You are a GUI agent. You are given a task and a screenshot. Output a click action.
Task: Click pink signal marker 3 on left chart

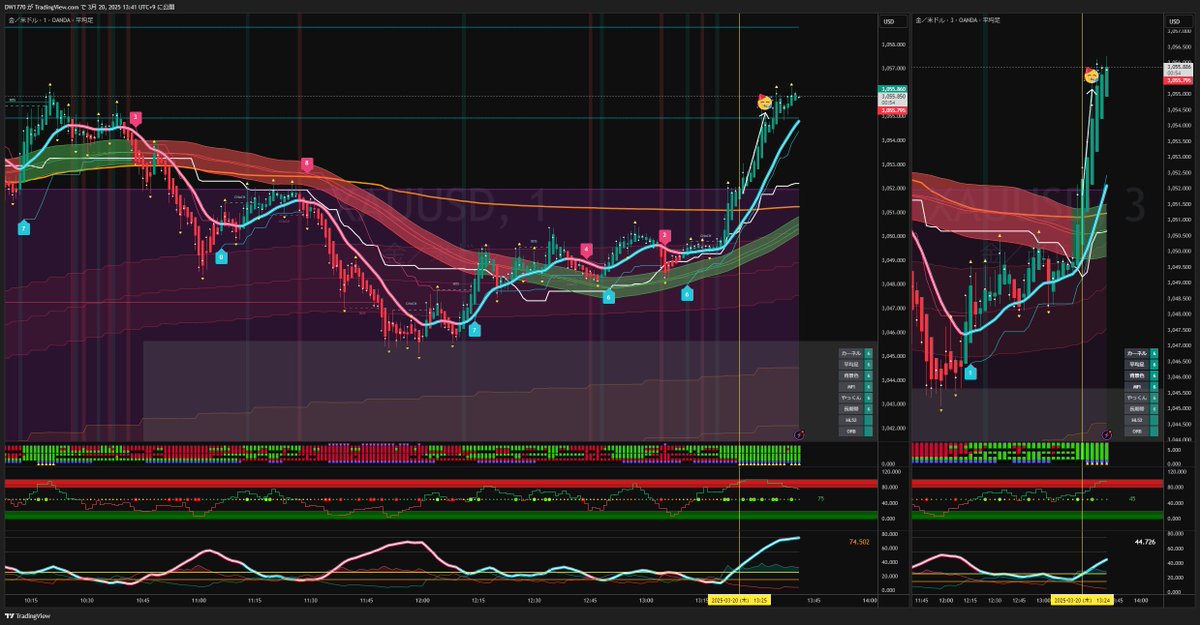click(x=135, y=117)
